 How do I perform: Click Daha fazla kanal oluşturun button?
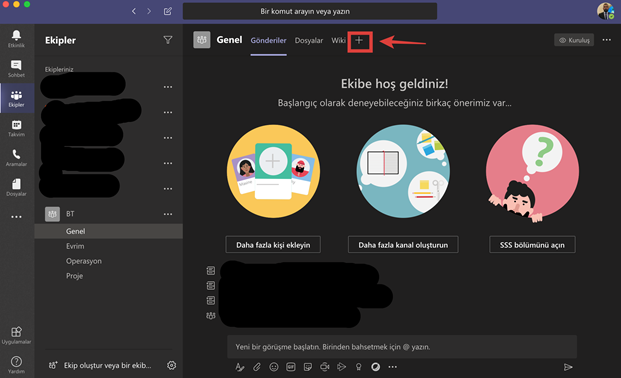tap(403, 245)
